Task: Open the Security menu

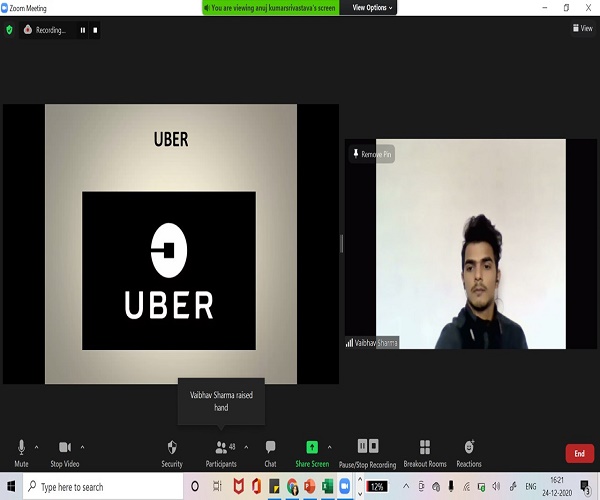Action: (x=172, y=453)
